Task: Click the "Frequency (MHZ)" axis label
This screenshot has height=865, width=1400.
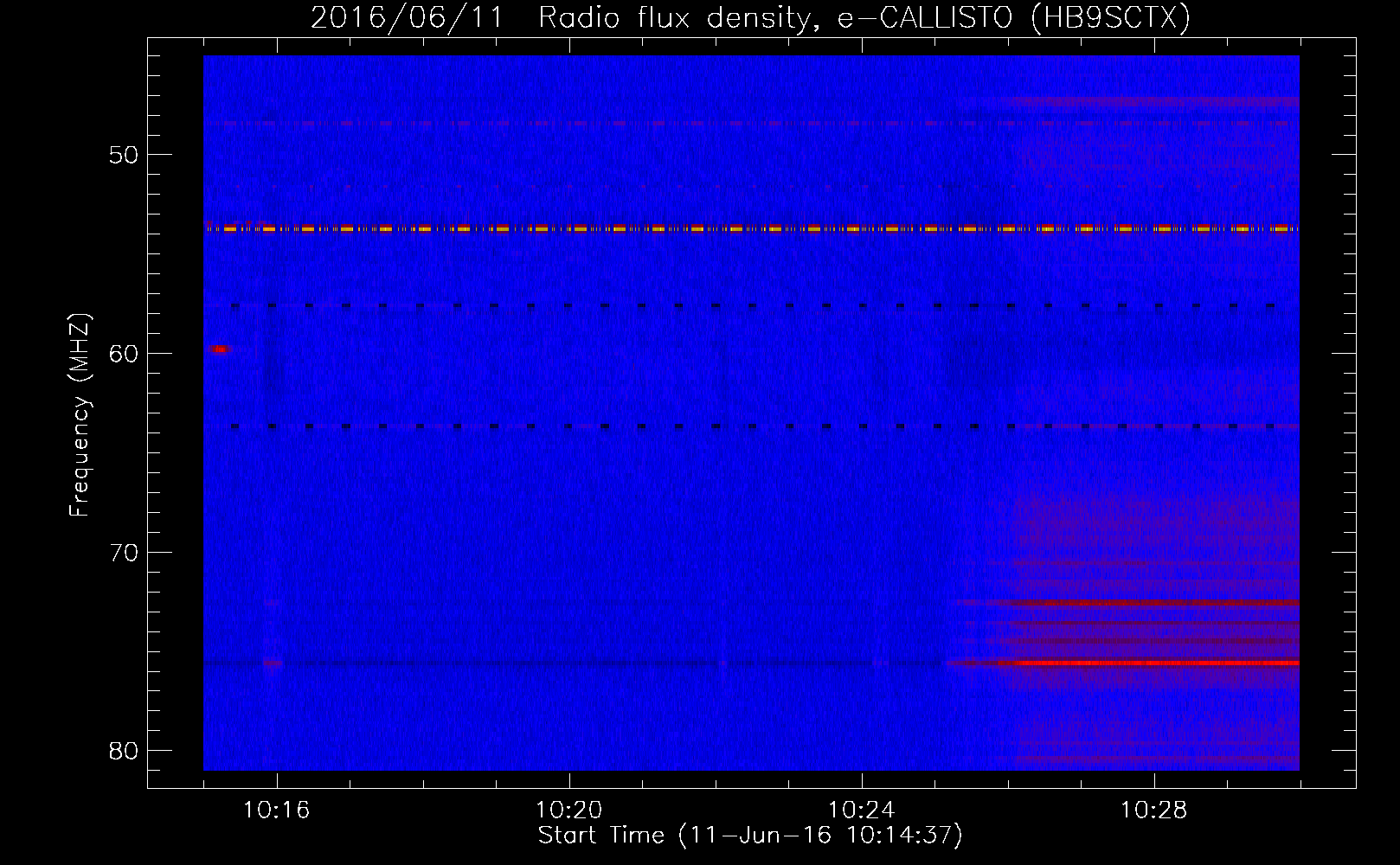Action: pos(80,415)
